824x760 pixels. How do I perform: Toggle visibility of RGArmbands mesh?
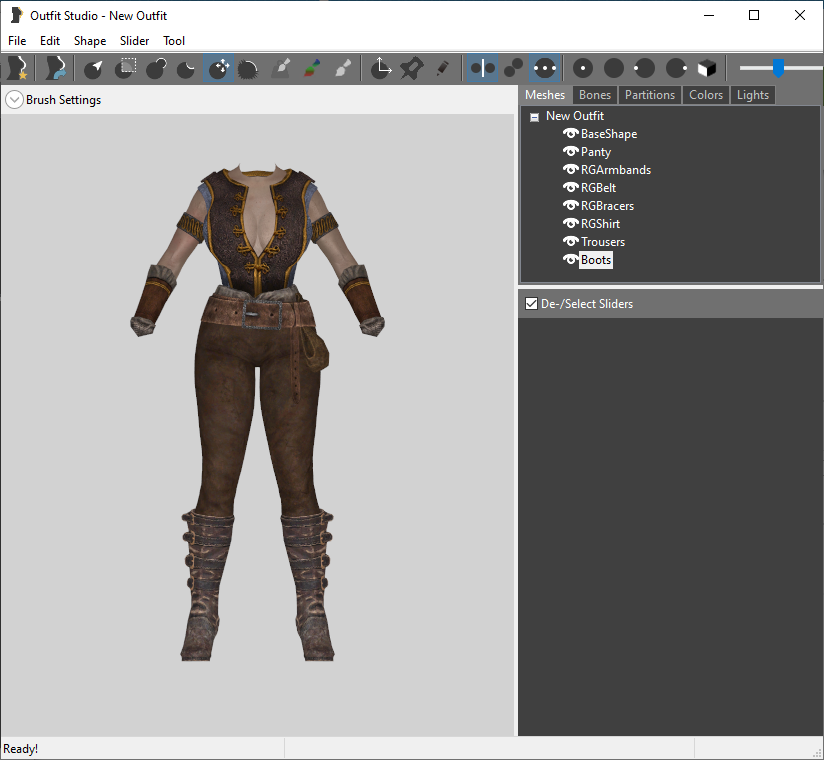(x=571, y=169)
